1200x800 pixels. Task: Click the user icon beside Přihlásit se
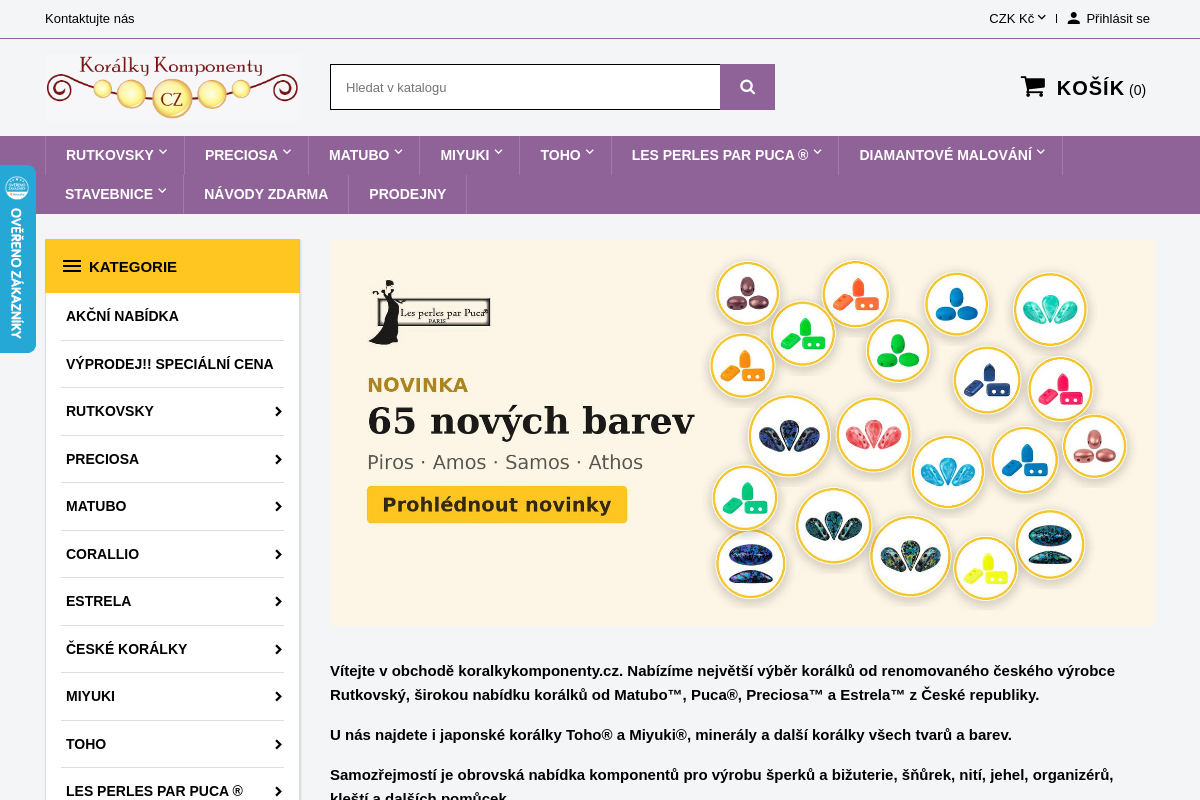(x=1073, y=18)
